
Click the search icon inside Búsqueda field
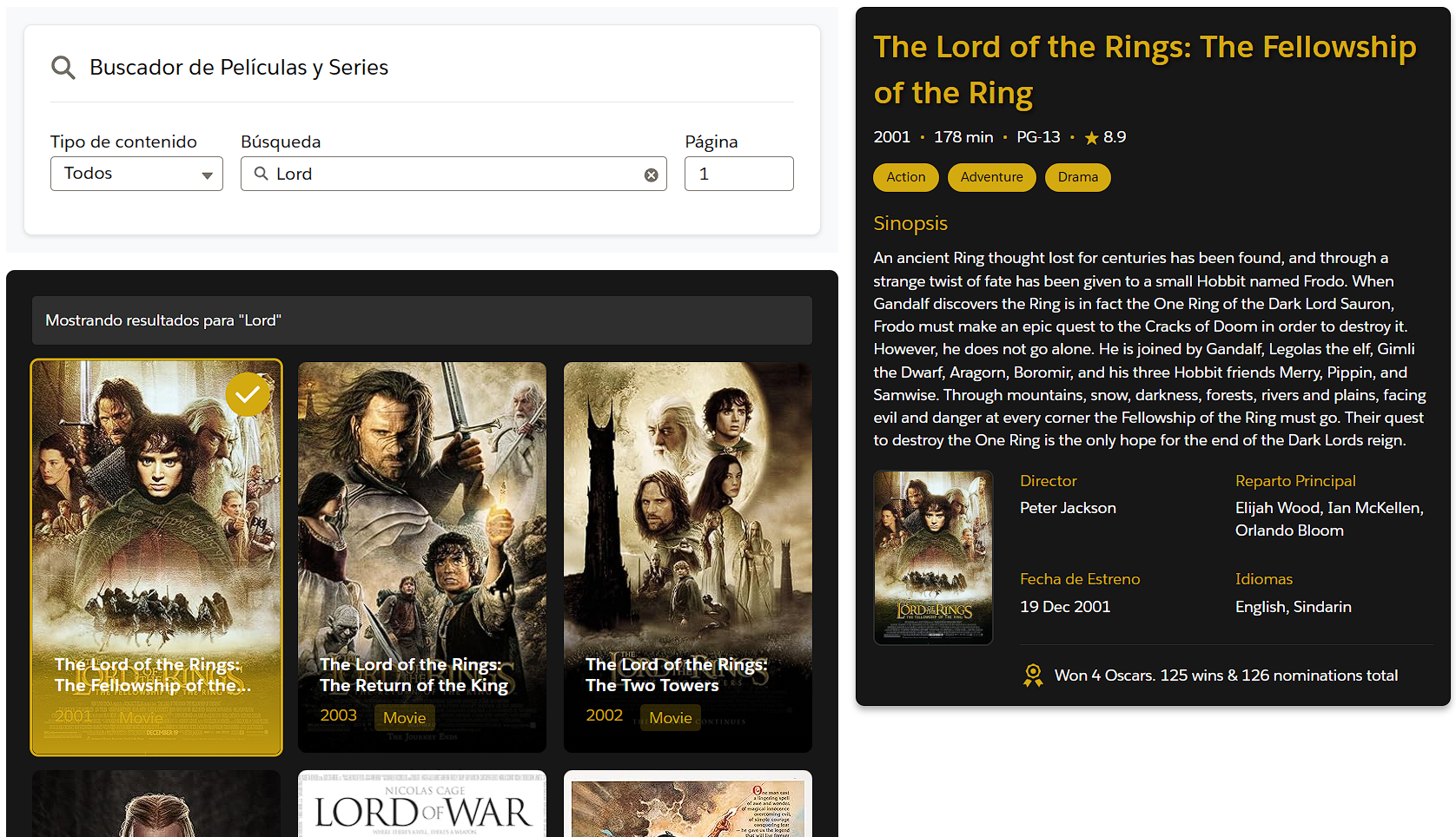[261, 174]
